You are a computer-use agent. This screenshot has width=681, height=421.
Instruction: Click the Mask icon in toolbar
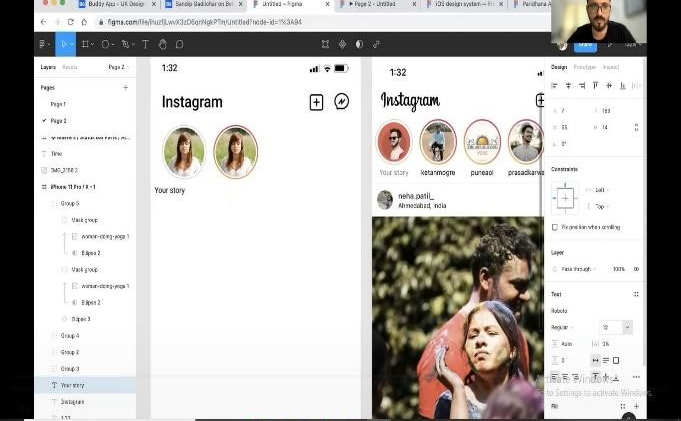tap(359, 44)
